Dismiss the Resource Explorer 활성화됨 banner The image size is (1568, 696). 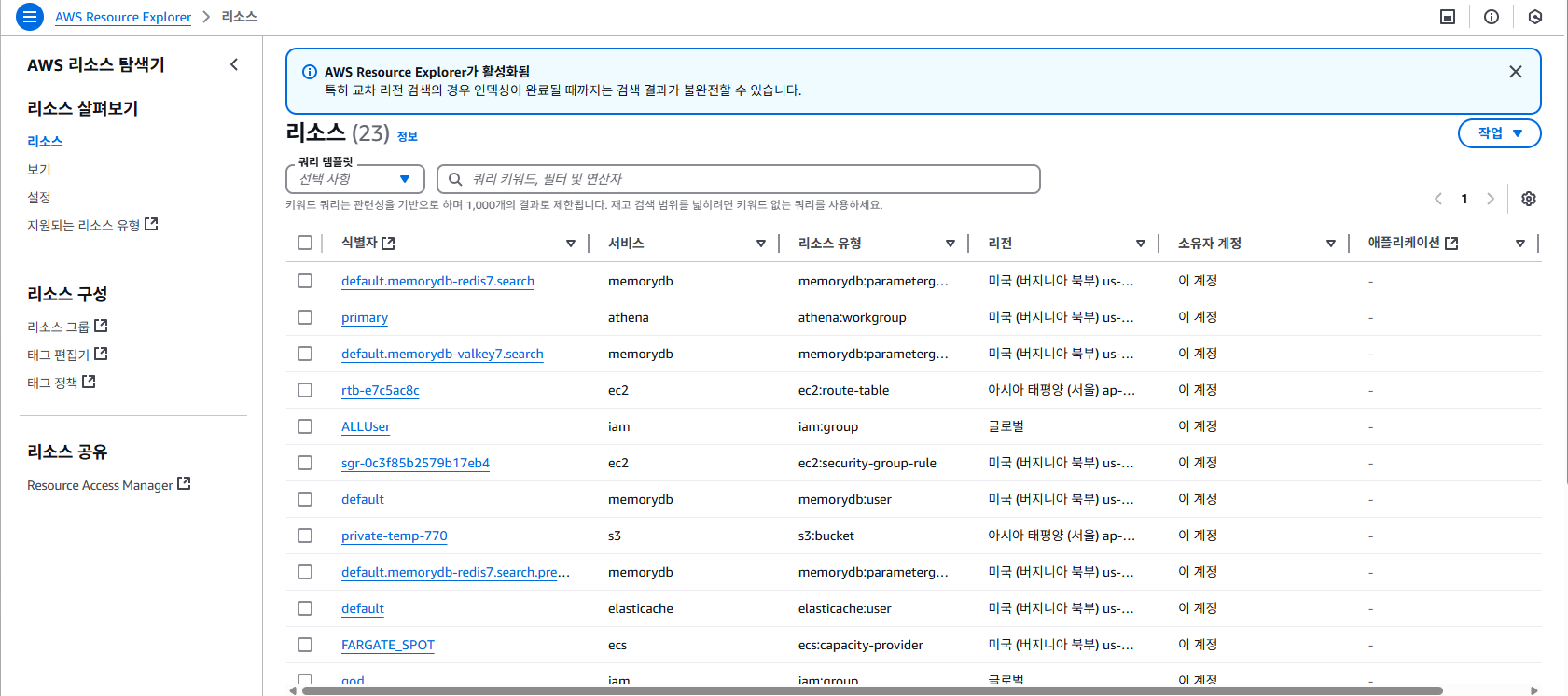[x=1516, y=72]
